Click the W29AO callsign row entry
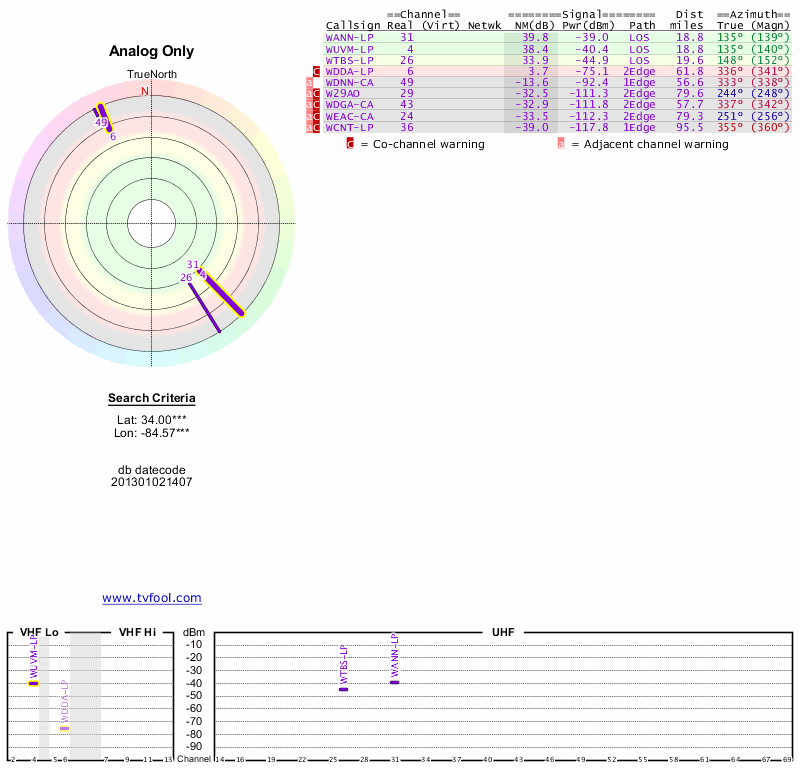The height and width of the screenshot is (768, 800). (342, 93)
